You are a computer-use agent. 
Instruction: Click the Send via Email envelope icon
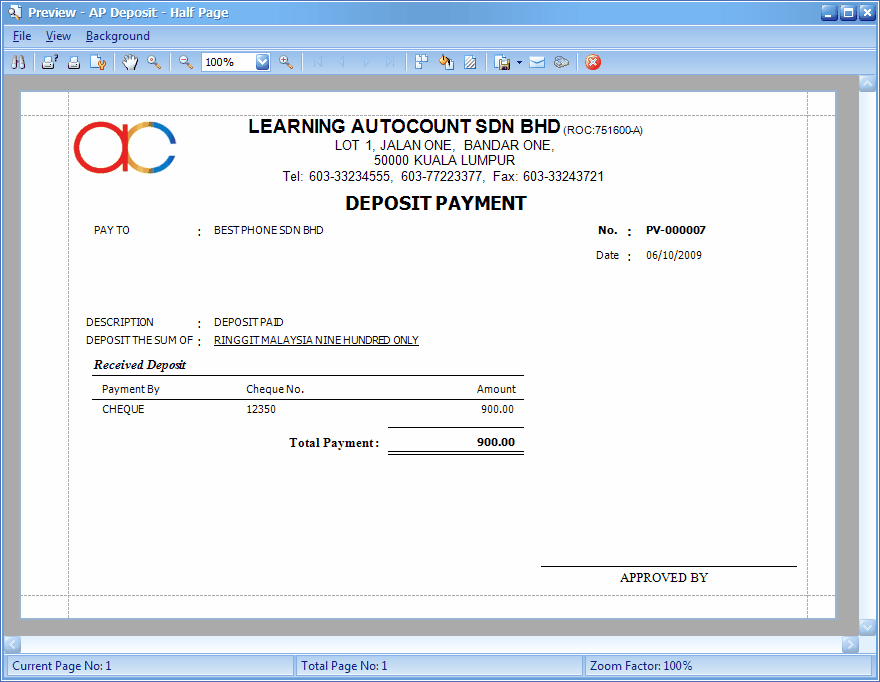click(537, 62)
